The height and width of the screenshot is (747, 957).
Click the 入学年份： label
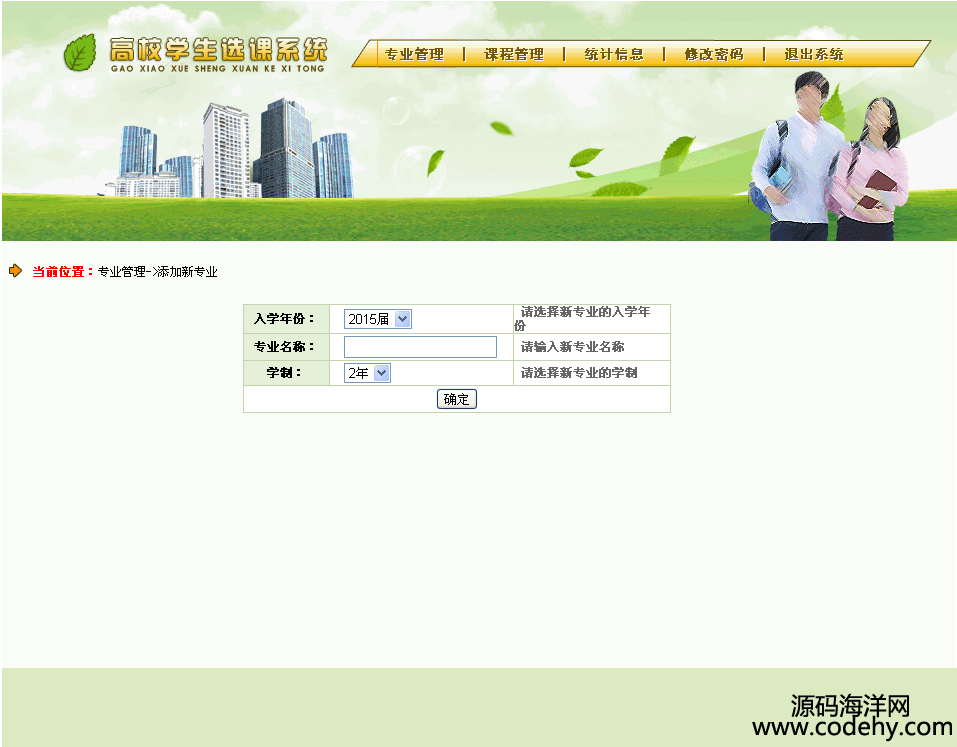[x=284, y=319]
